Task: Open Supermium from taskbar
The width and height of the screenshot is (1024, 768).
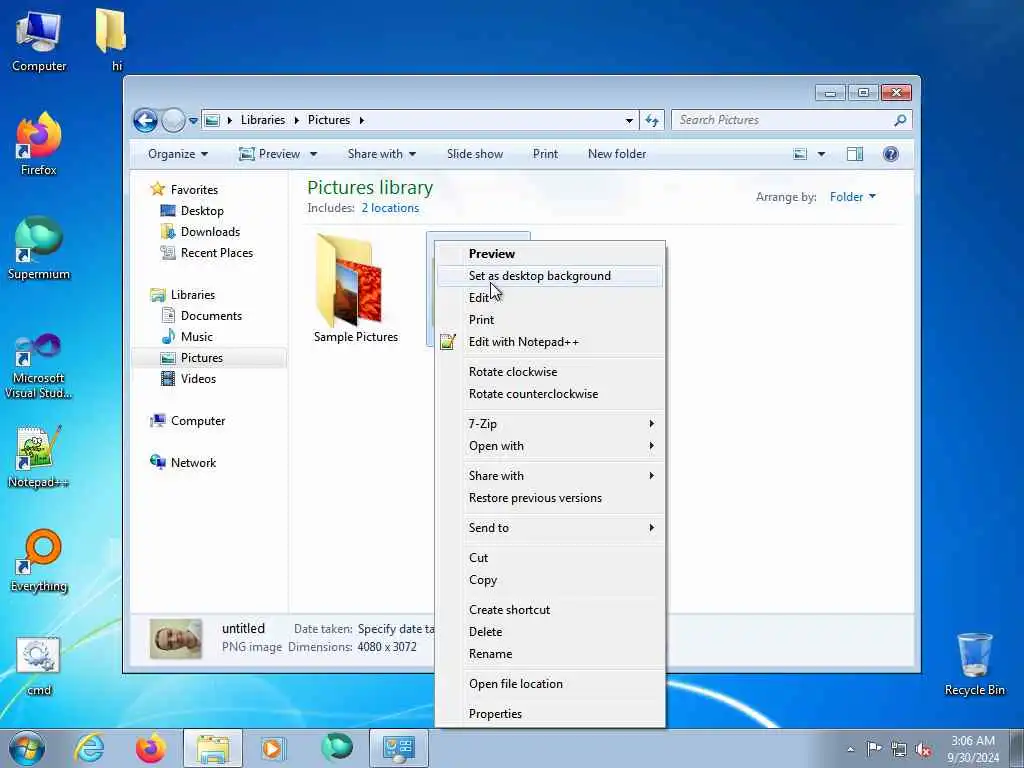Action: point(336,748)
